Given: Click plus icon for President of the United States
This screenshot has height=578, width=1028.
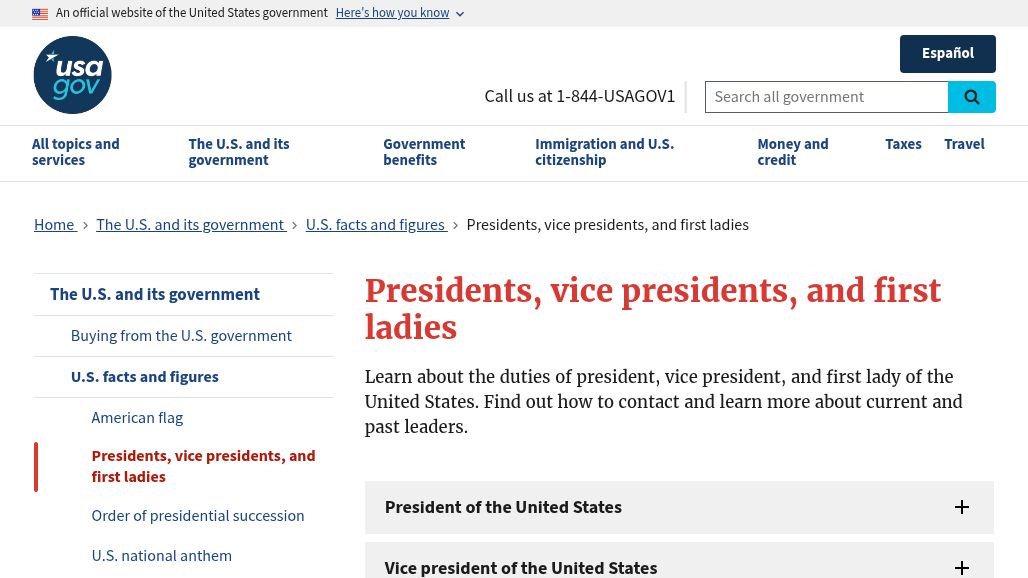Looking at the screenshot, I should click(x=961, y=507).
